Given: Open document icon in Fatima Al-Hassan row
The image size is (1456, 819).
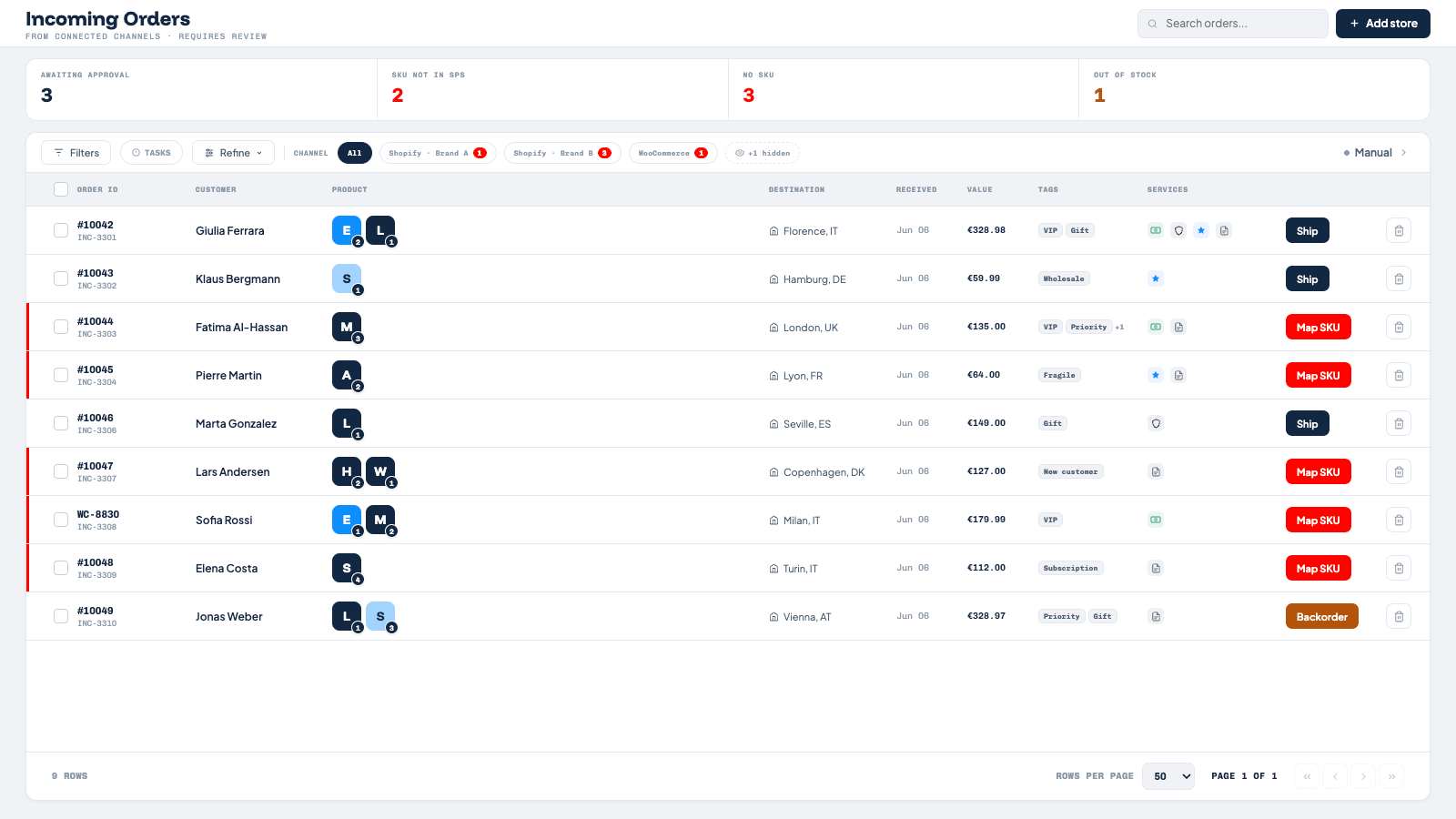Looking at the screenshot, I should [x=1178, y=327].
